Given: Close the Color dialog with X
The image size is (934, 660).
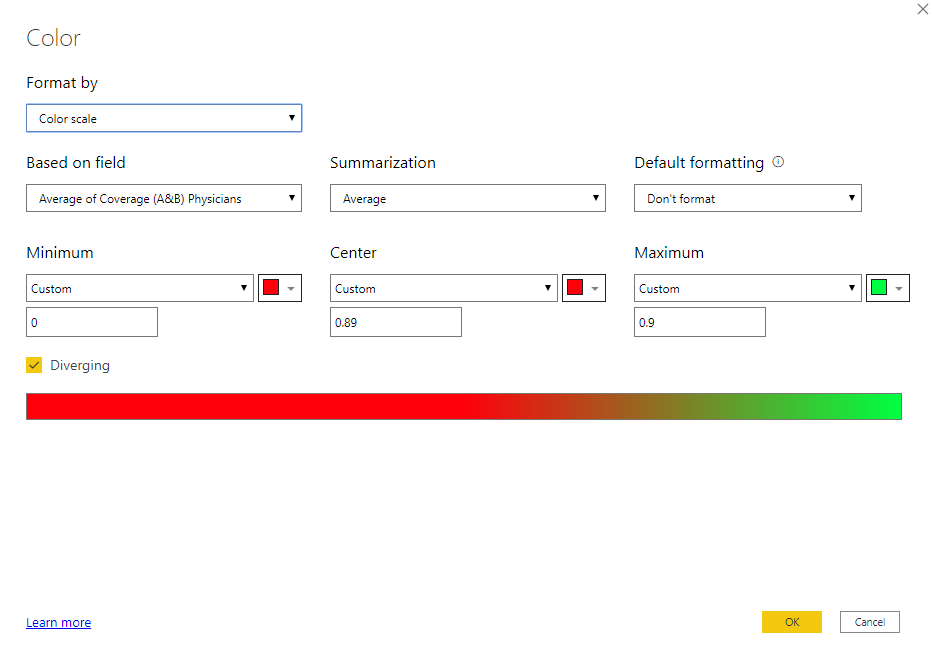Looking at the screenshot, I should click(x=923, y=9).
